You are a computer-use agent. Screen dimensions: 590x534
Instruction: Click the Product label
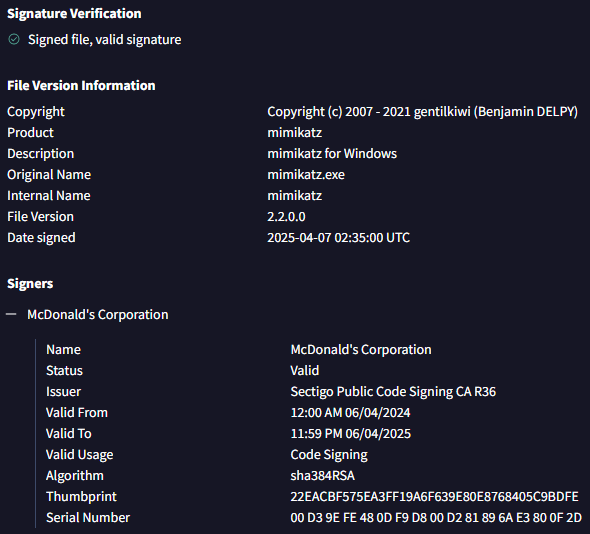pos(30,132)
